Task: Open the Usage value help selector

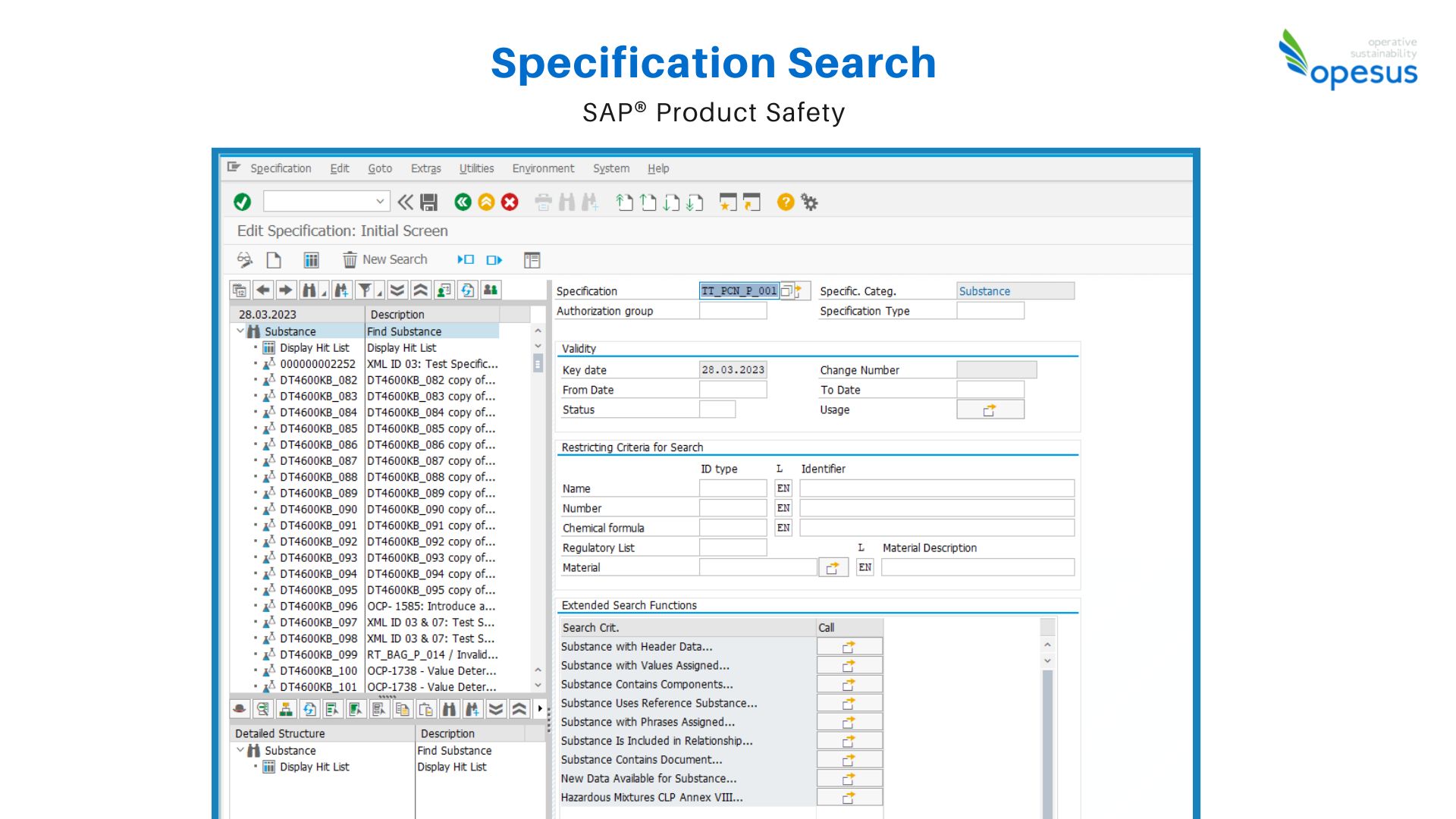Action: pos(990,409)
